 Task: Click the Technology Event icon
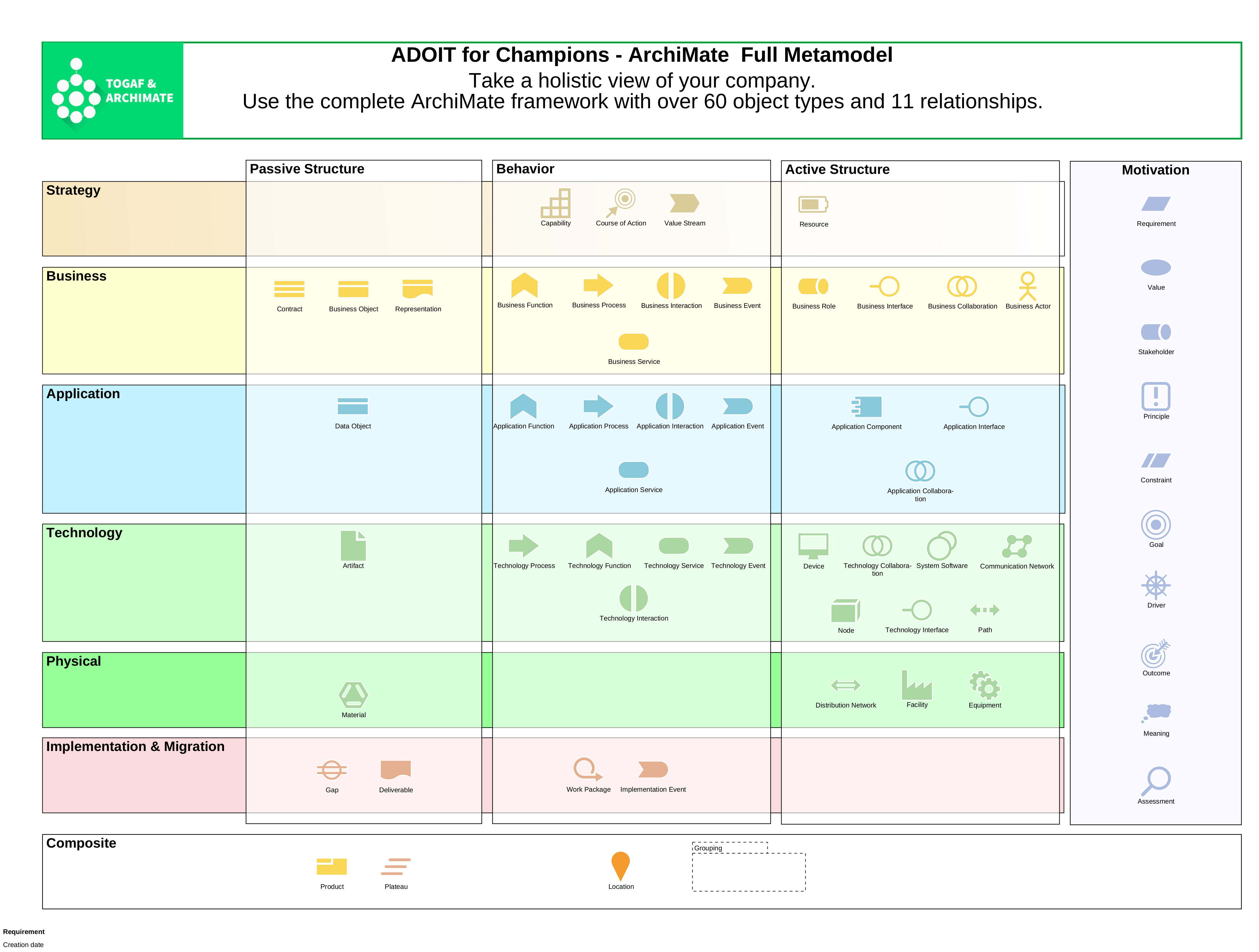click(738, 546)
